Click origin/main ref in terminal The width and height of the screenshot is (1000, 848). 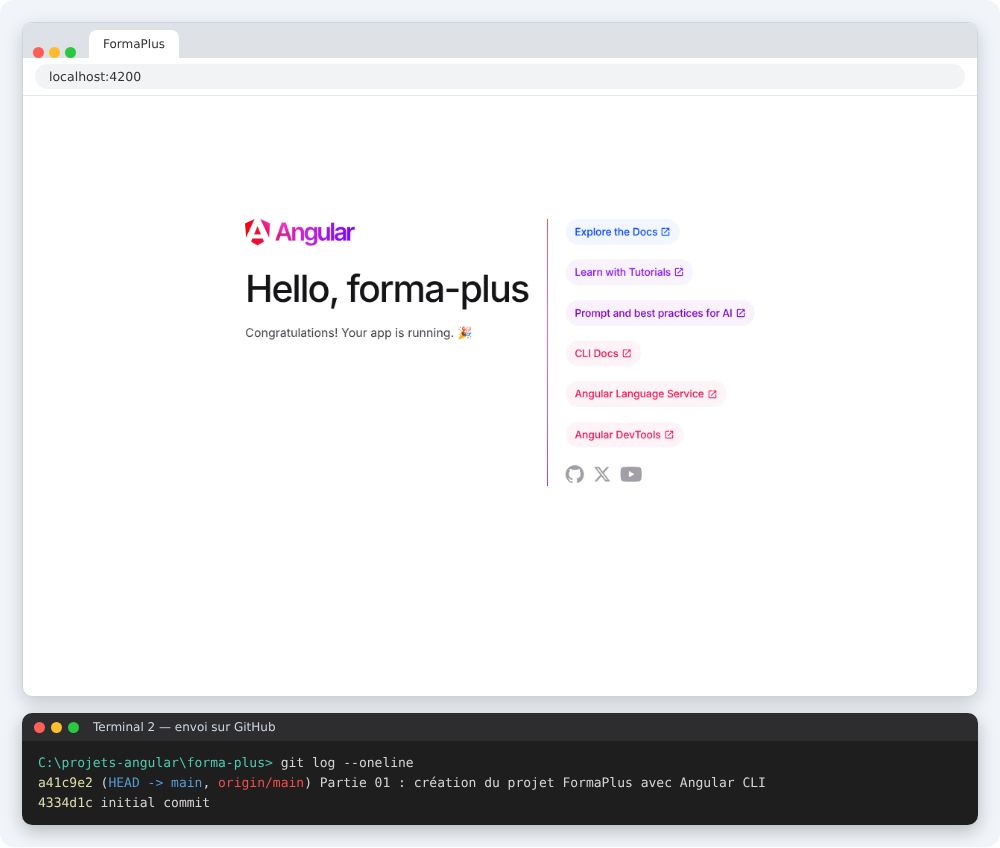coord(261,782)
